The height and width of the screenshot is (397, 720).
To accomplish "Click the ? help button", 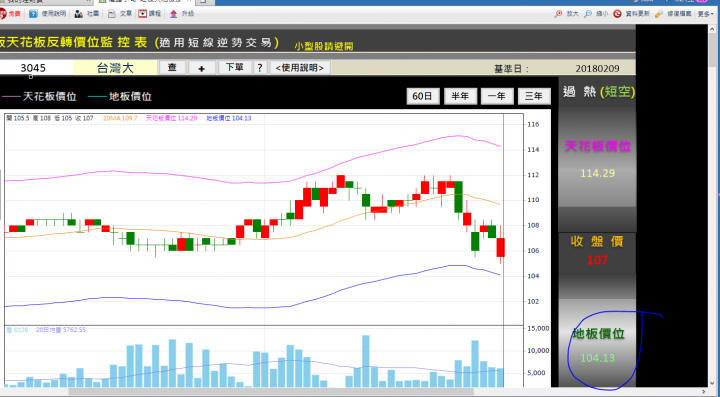I will pos(260,67).
